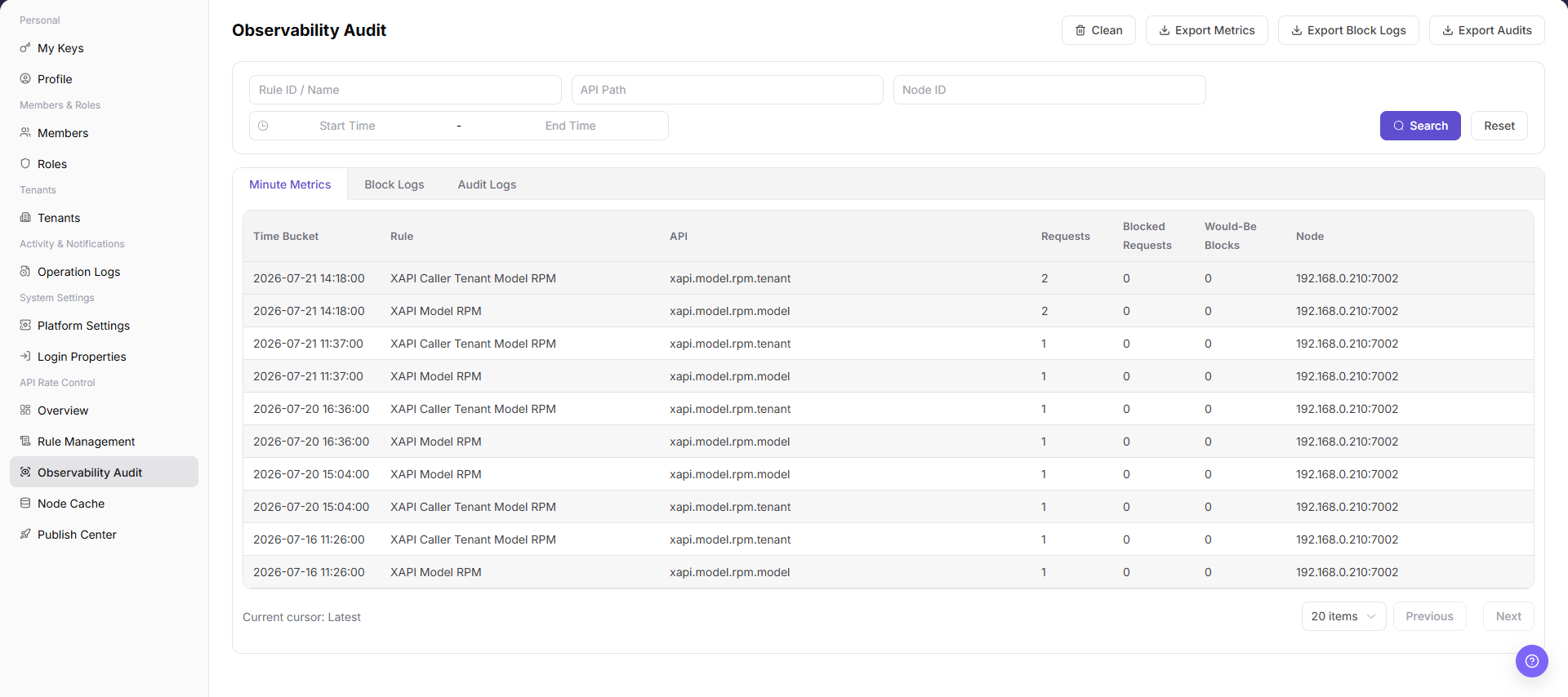Click time cell 2026-07-21 14:18:00 of Tenant RPM row

tap(309, 278)
